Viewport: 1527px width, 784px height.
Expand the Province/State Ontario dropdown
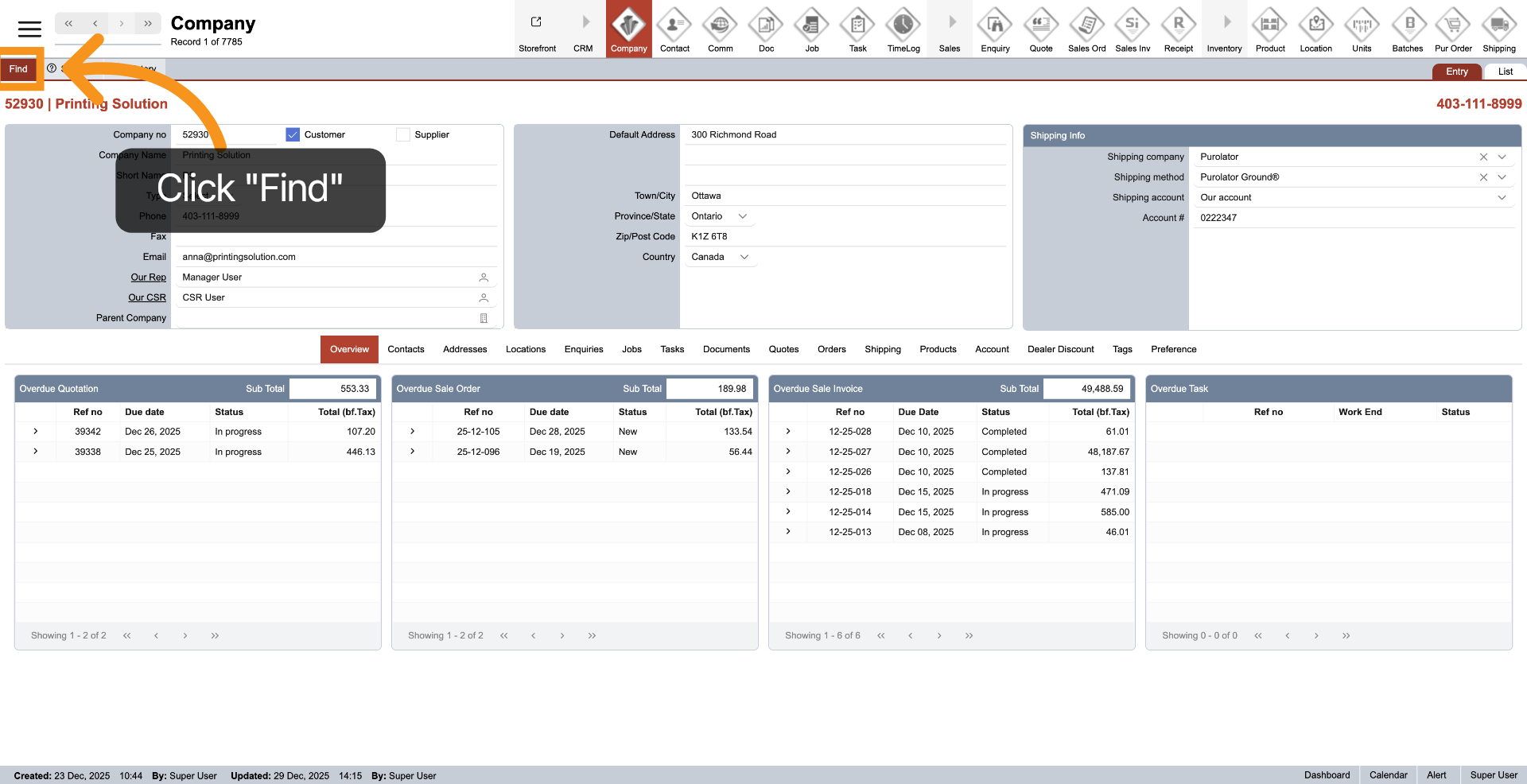coord(743,216)
